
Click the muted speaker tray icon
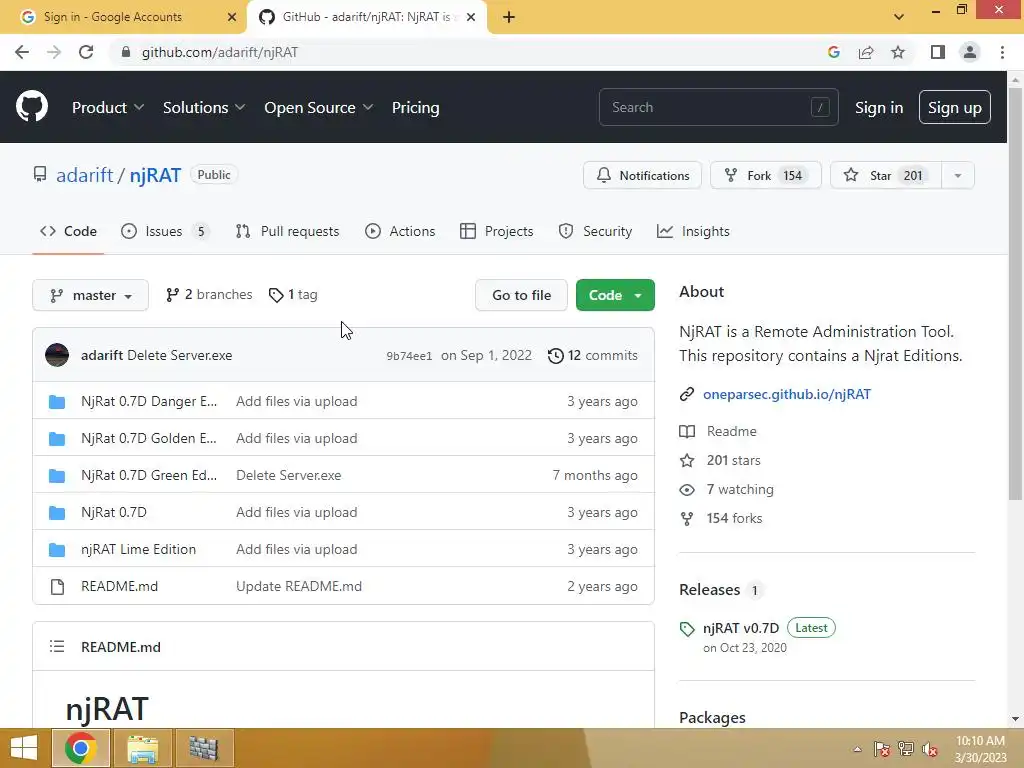pyautogui.click(x=929, y=749)
